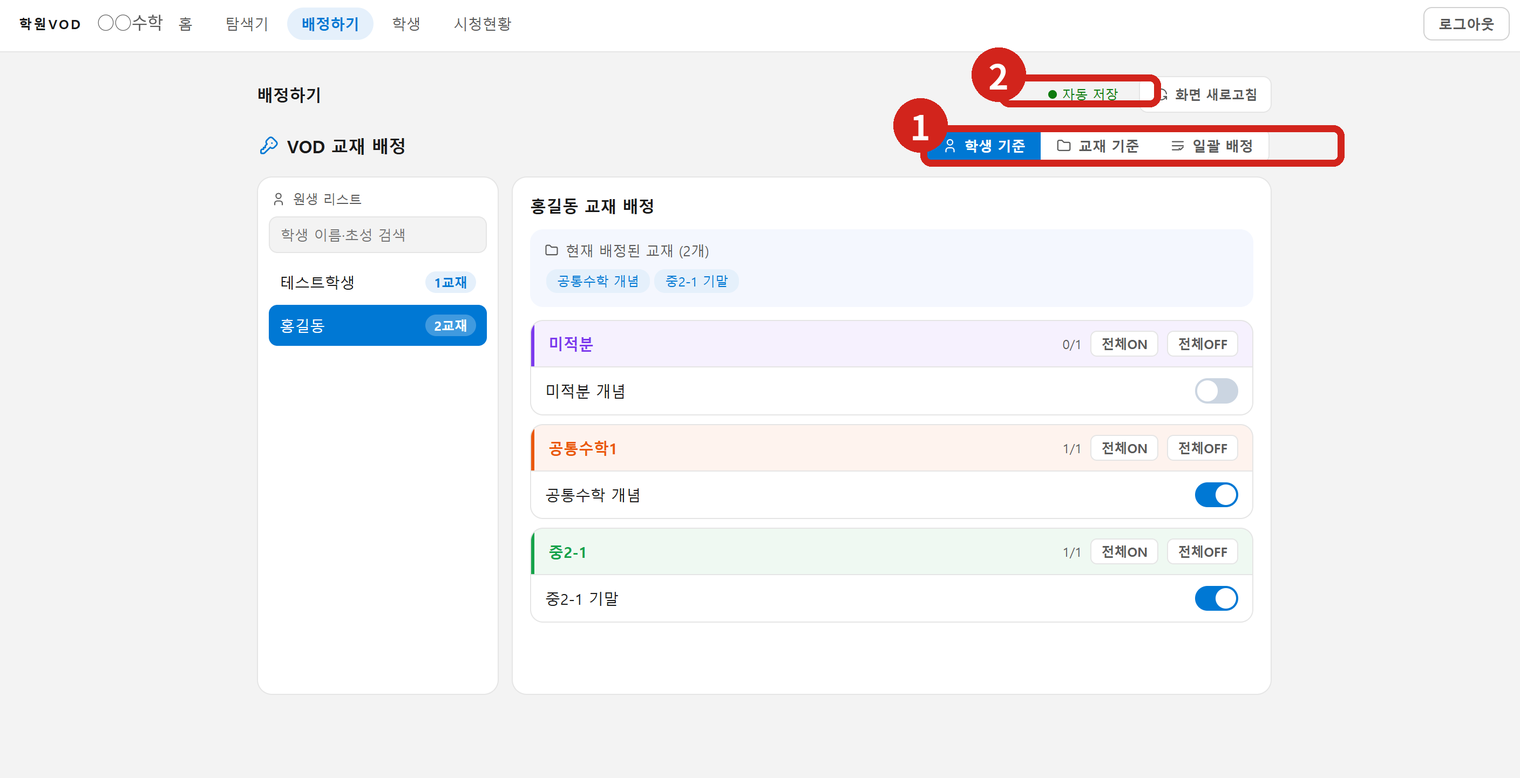The image size is (1520, 778).
Task: Switch to the 교재 기준 tab
Action: (x=1097, y=146)
